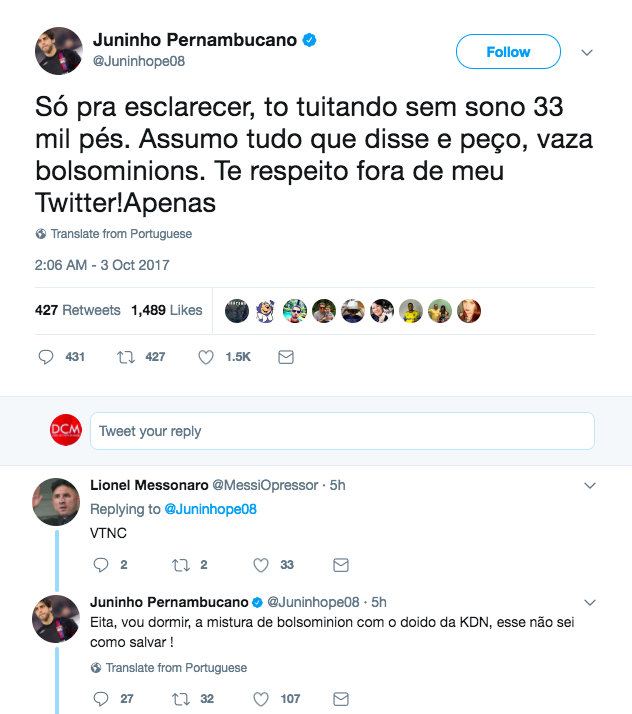
Task: Reply to the main Juninho tweet
Action: 45,356
